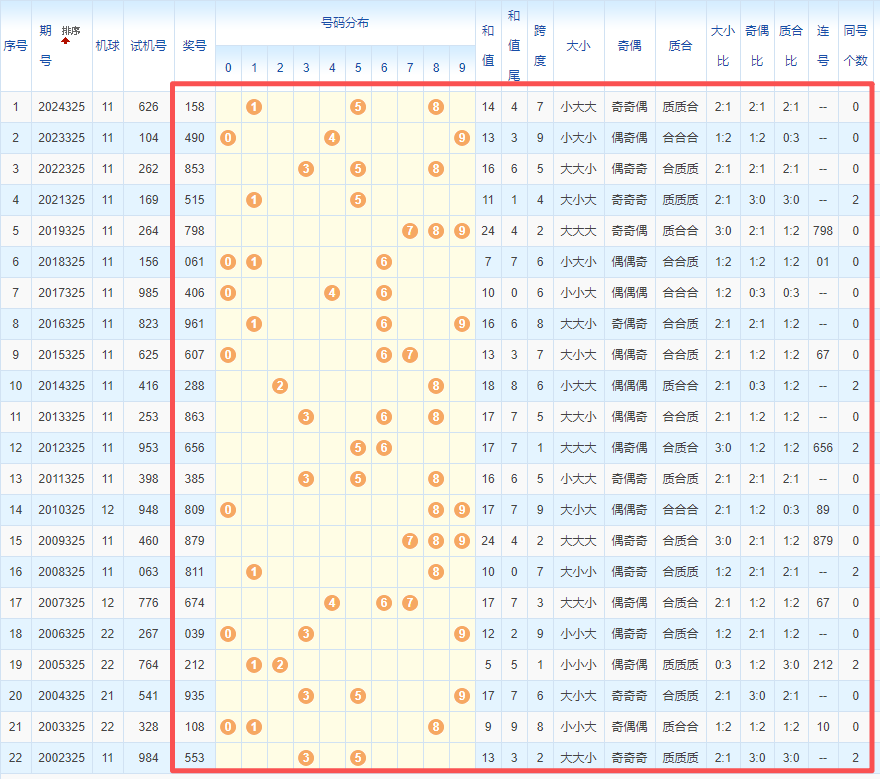Click 小大大 in row 2024325
The image size is (880, 779).
(x=579, y=107)
